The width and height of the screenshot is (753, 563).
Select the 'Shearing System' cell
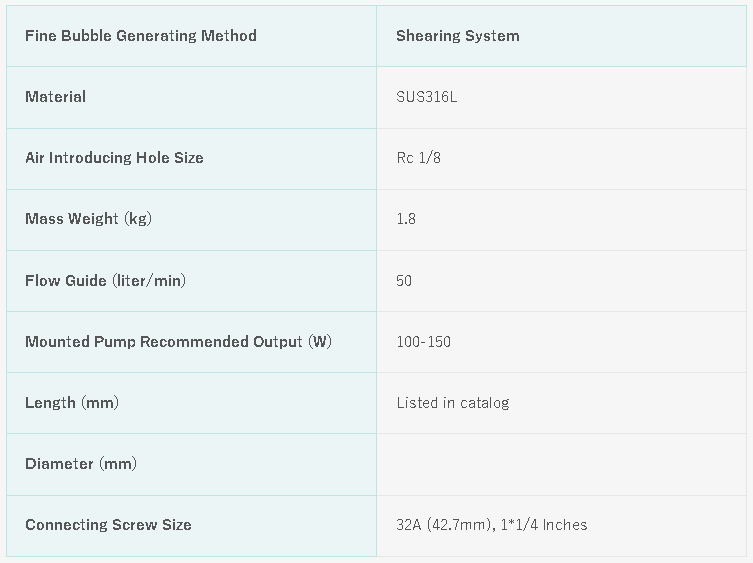457,36
